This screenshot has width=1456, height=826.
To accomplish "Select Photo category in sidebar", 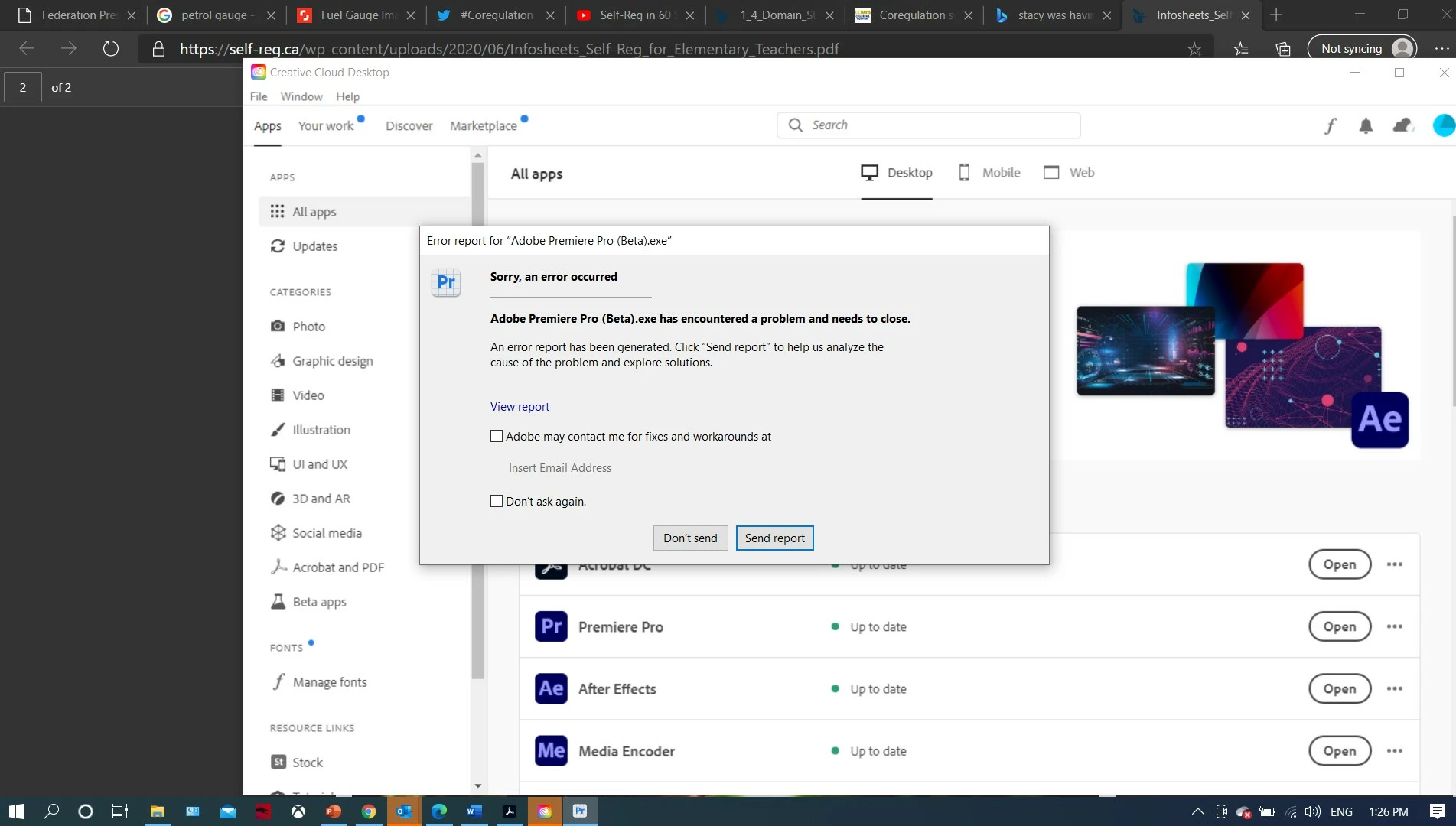I will 308,327.
